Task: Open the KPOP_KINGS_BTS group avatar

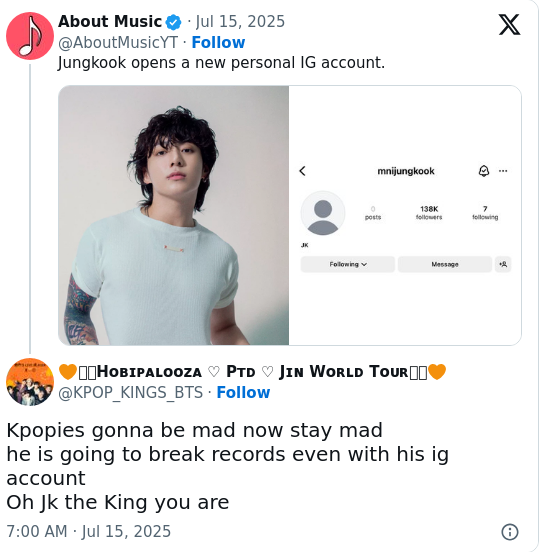Action: click(x=30, y=382)
